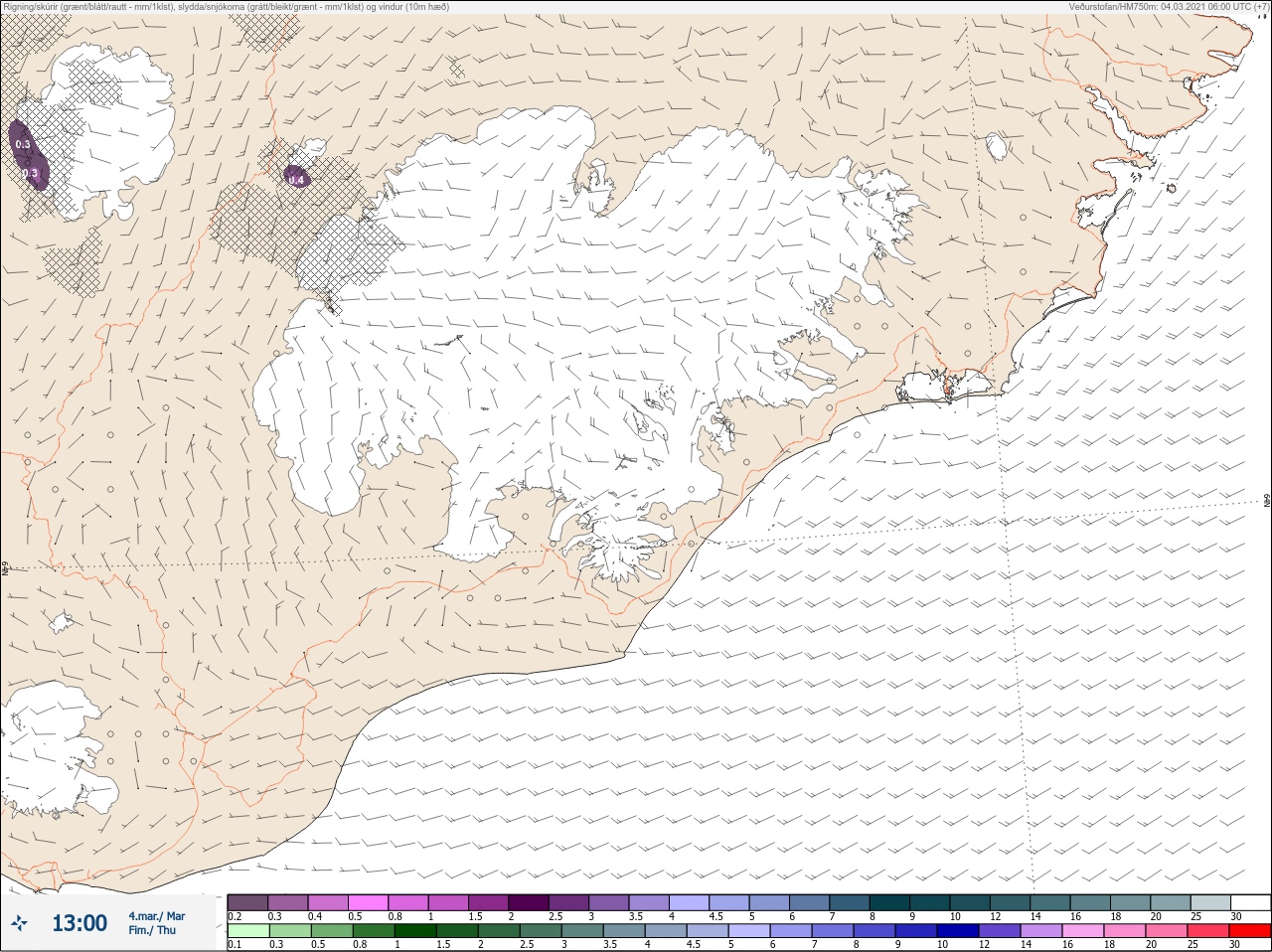The image size is (1272, 952).
Task: Select lower legend darkest green swatch labeled 1
Action: [415, 931]
